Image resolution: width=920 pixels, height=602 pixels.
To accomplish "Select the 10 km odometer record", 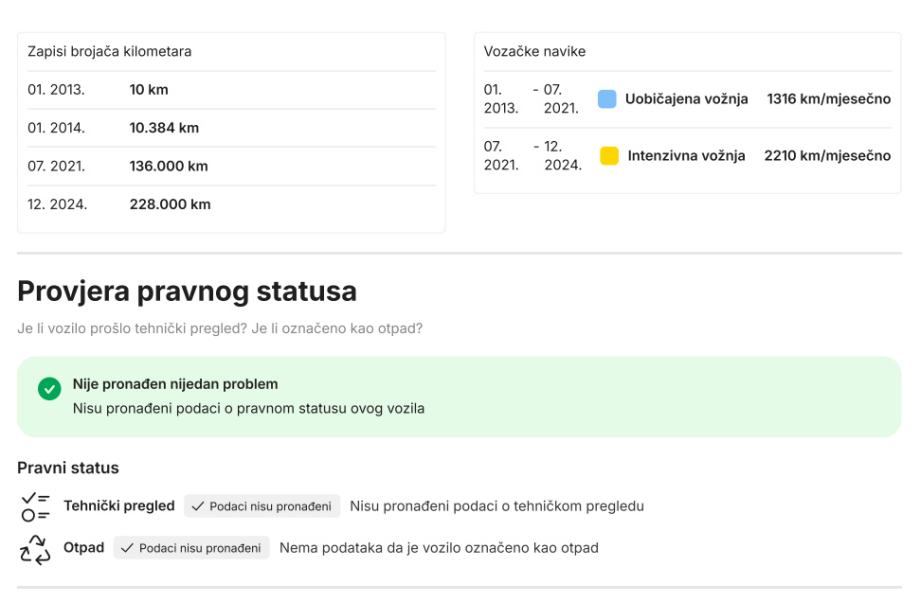I will [149, 90].
